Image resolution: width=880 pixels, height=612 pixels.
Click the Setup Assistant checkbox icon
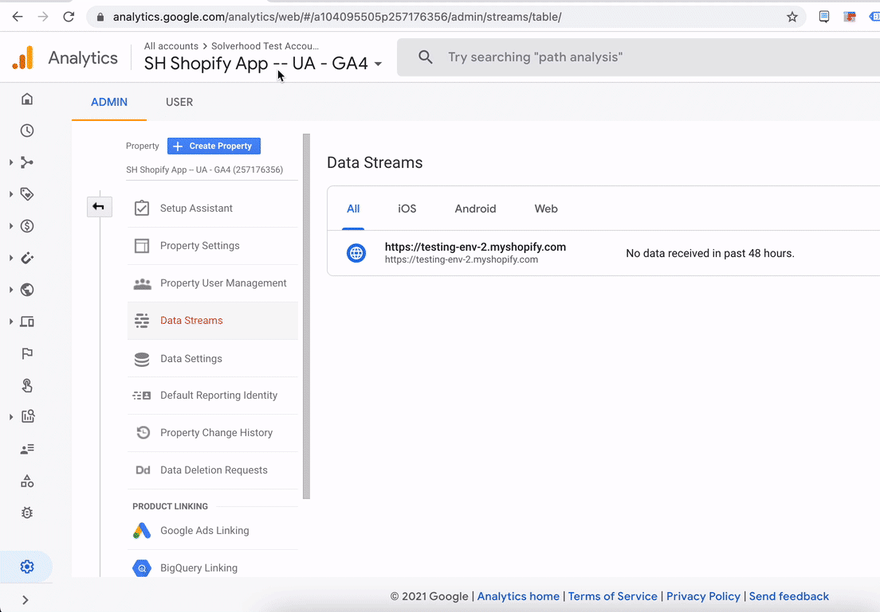[142, 208]
